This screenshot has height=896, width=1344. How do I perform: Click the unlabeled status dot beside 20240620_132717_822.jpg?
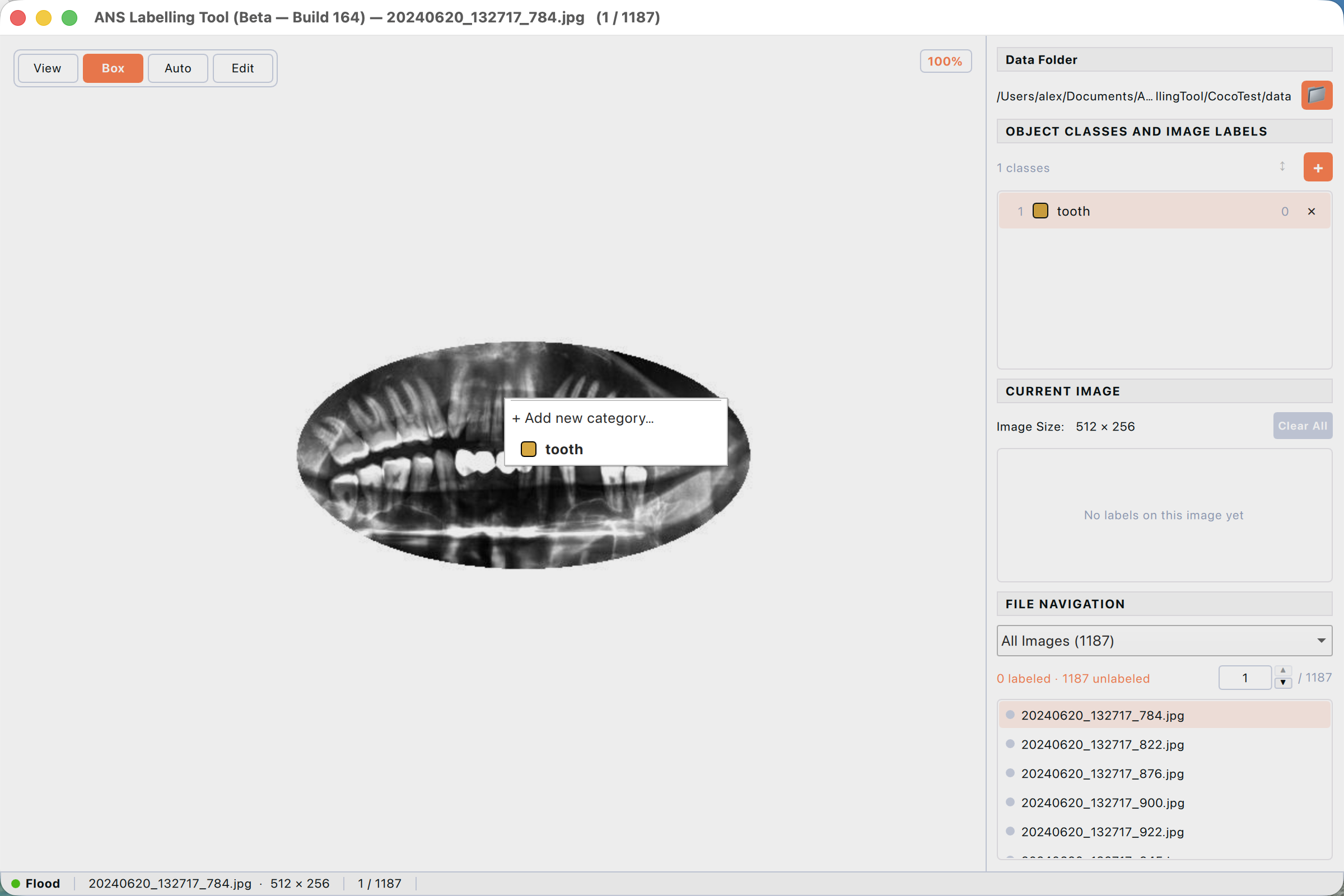(1010, 744)
